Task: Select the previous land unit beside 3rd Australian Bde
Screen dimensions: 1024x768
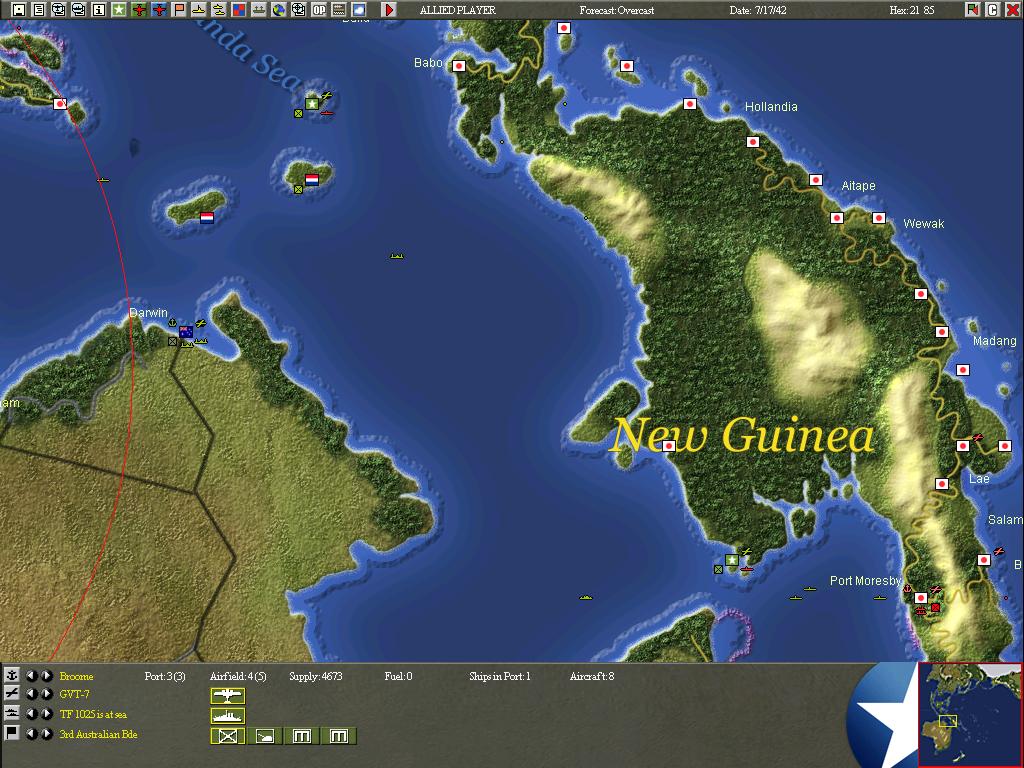Action: [31, 733]
